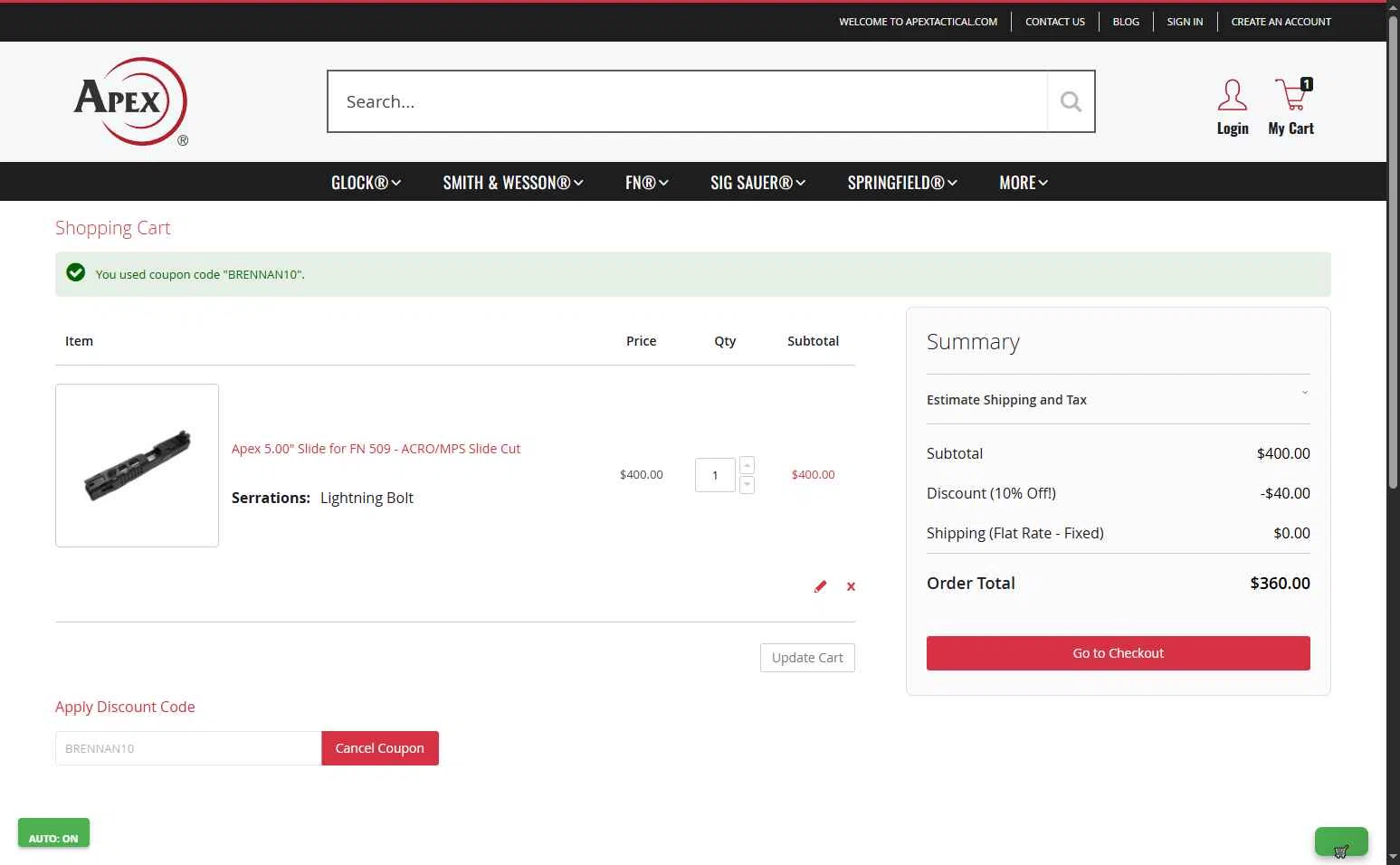Viewport: 1400px width, 865px height.
Task: Click the WELCOME TO APEXTACTICAL.COM text
Action: 918,22
